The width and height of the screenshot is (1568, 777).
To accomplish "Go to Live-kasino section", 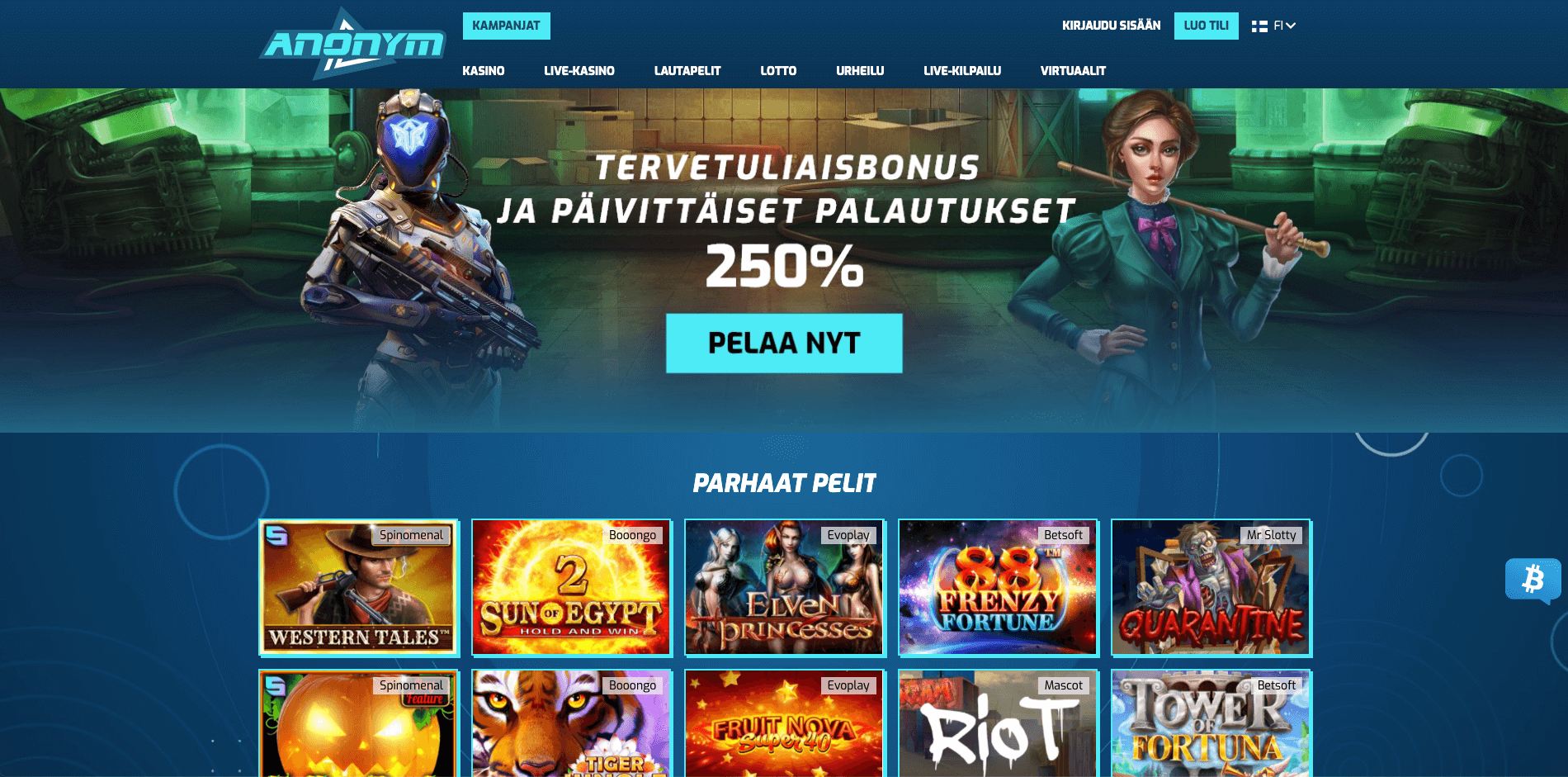I will click(x=579, y=71).
